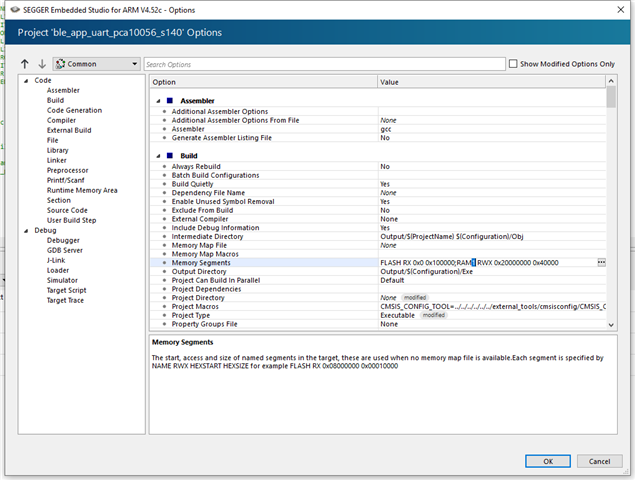Open the Common configuration dropdown

(96, 64)
